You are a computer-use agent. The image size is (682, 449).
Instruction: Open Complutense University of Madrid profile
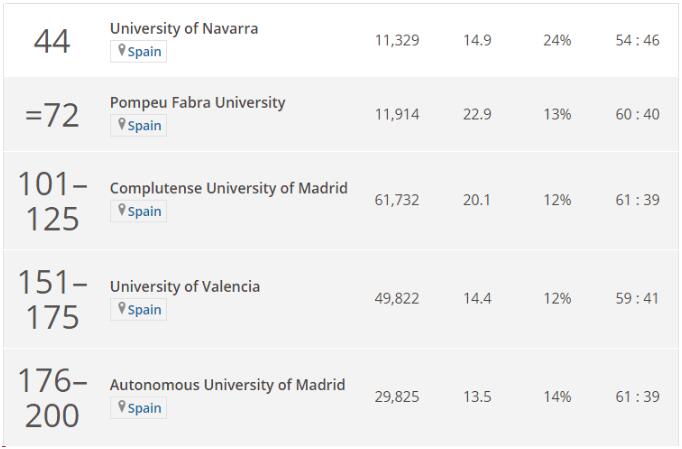pos(228,188)
